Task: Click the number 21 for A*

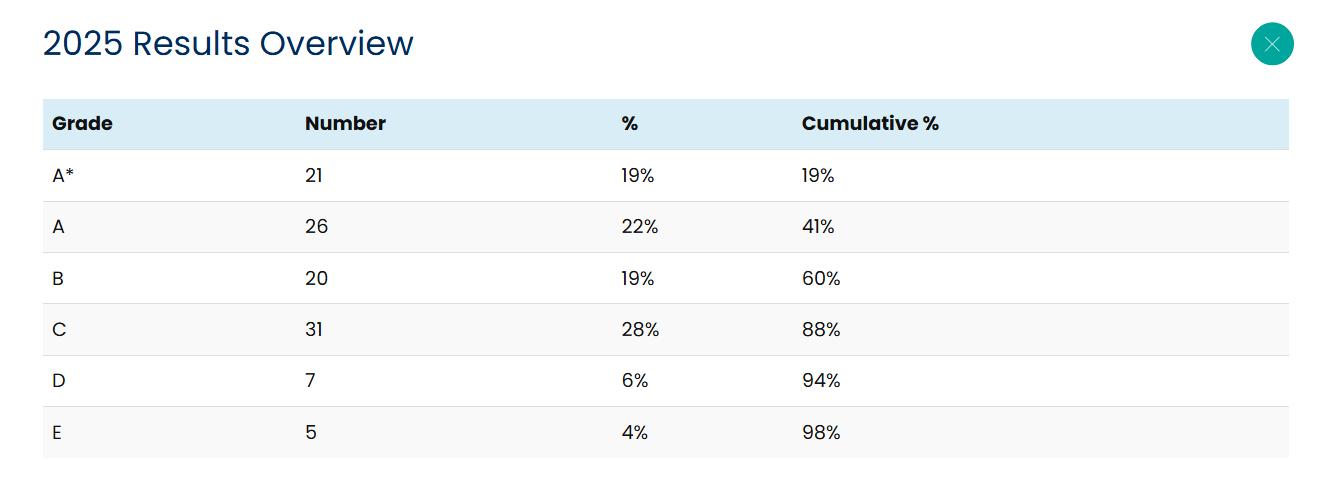Action: (x=314, y=176)
